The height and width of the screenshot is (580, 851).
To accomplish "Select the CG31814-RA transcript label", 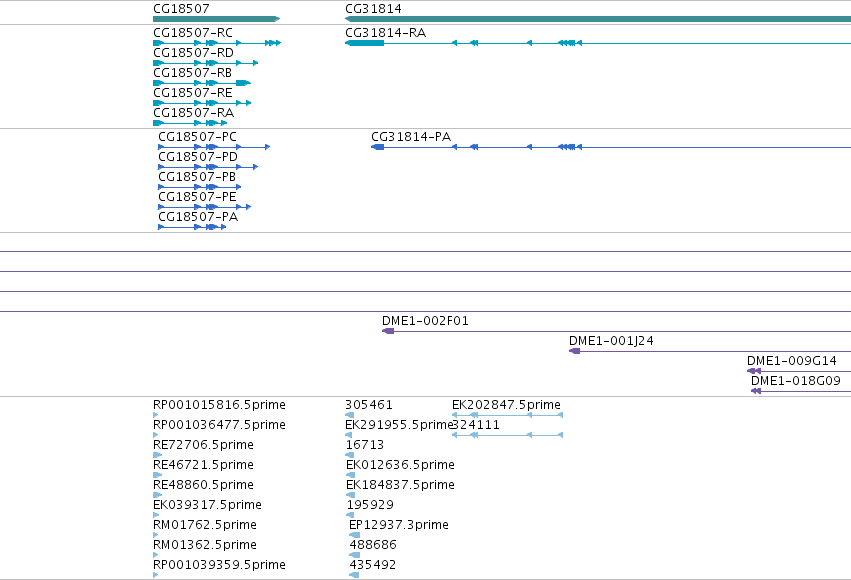I will pos(385,33).
